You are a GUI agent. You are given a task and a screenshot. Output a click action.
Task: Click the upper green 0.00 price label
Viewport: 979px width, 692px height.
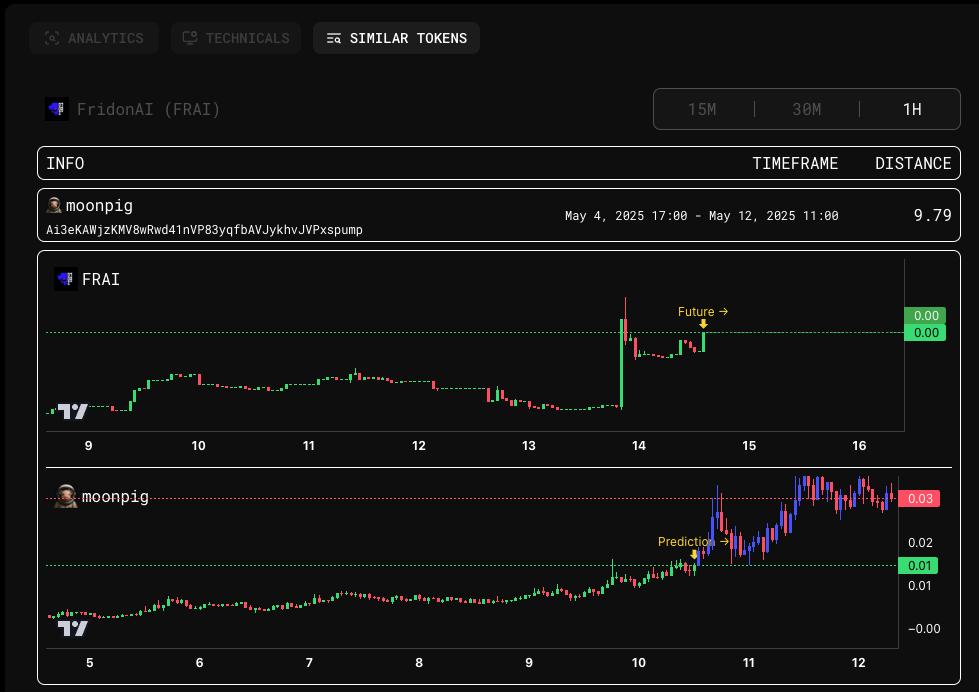(925, 315)
